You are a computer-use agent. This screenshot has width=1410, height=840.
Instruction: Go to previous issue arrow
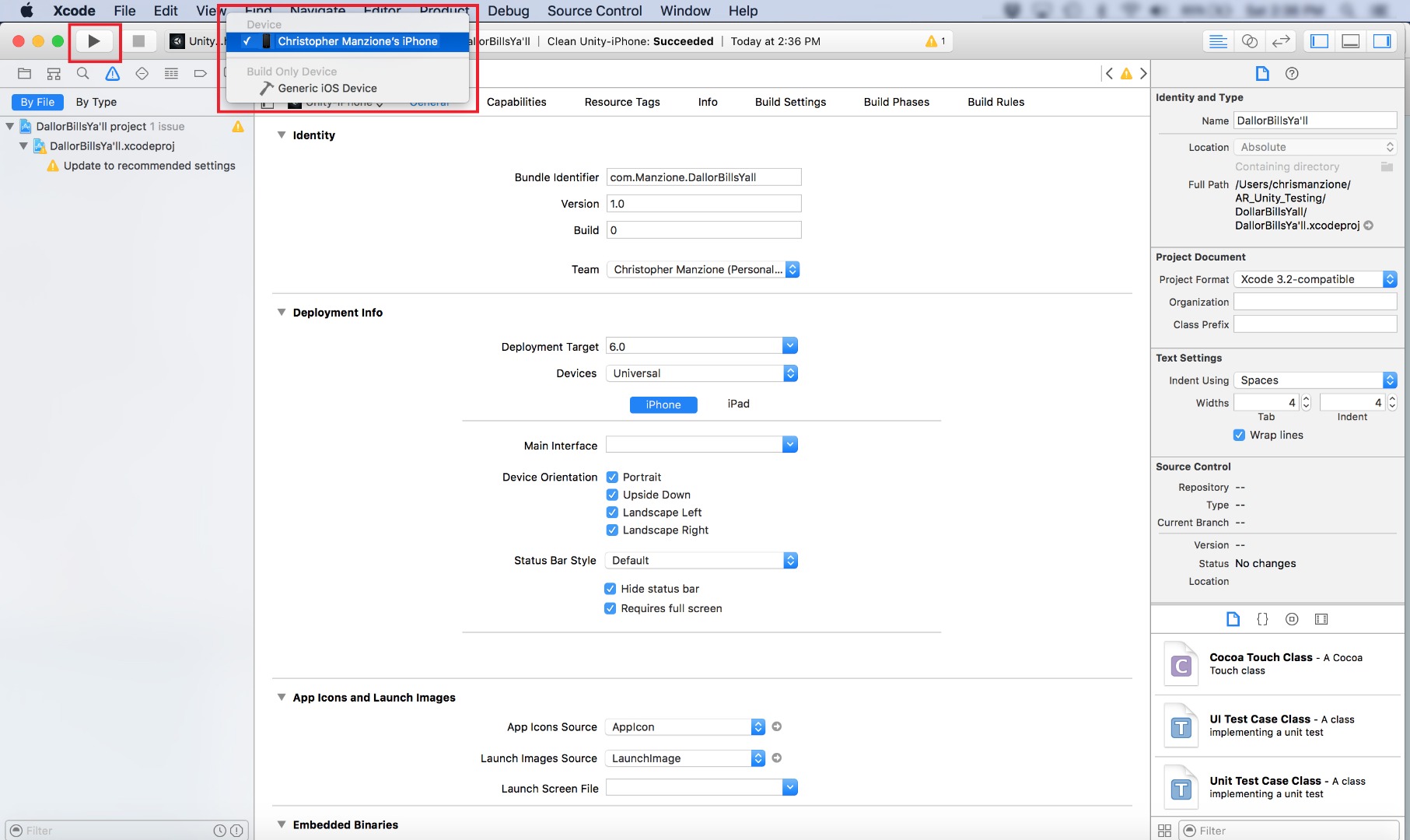click(1109, 73)
